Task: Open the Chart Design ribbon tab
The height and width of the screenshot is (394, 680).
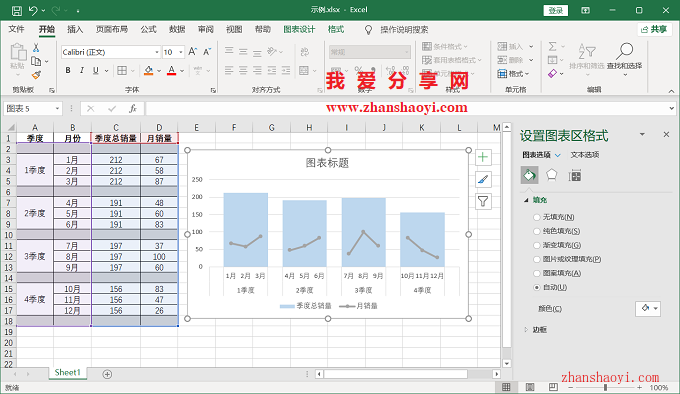Action: pos(299,29)
